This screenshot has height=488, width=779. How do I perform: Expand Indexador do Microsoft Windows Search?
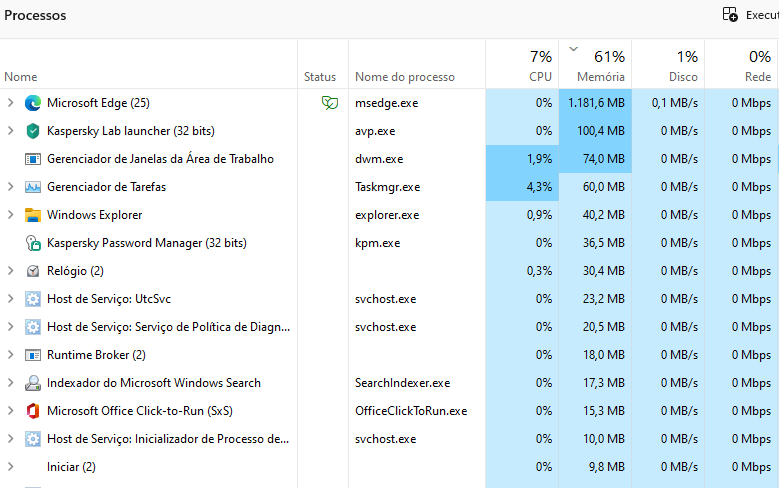tap(10, 383)
